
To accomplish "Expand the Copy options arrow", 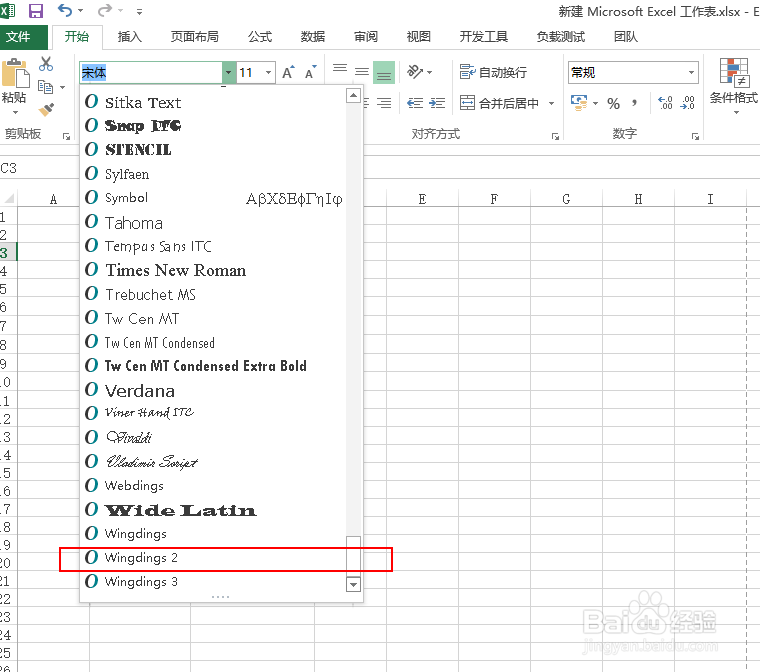I will pyautogui.click(x=63, y=87).
